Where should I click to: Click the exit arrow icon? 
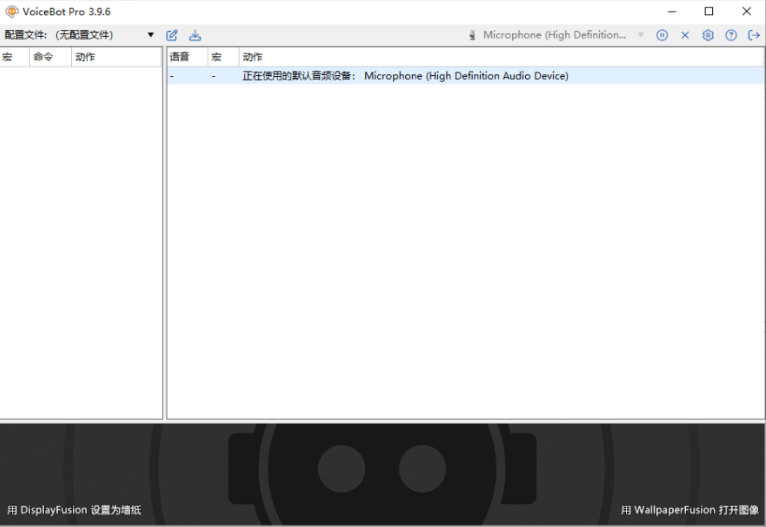pyautogui.click(x=754, y=35)
